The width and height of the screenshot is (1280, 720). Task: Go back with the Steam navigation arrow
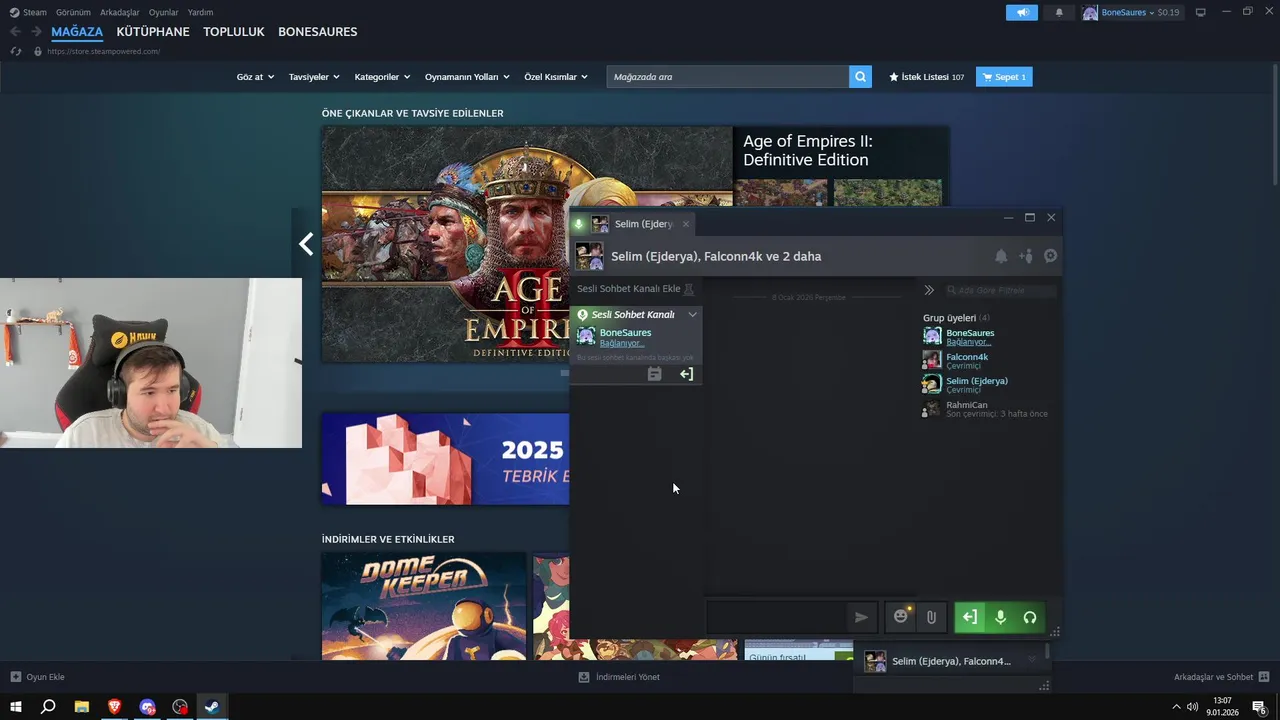tap(15, 31)
